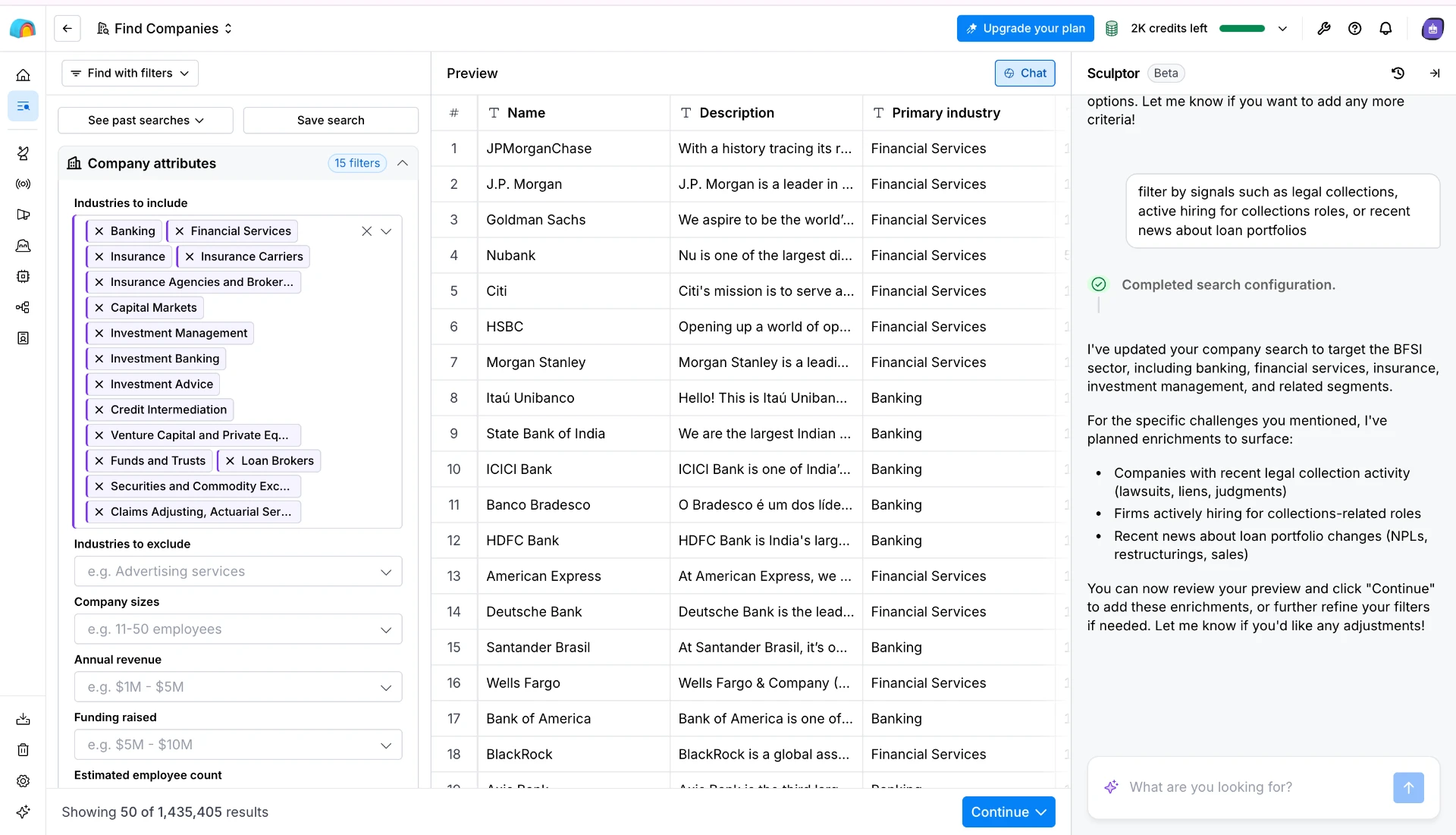Open the settings gear in sidebar
The height and width of the screenshot is (835, 1456).
24,781
